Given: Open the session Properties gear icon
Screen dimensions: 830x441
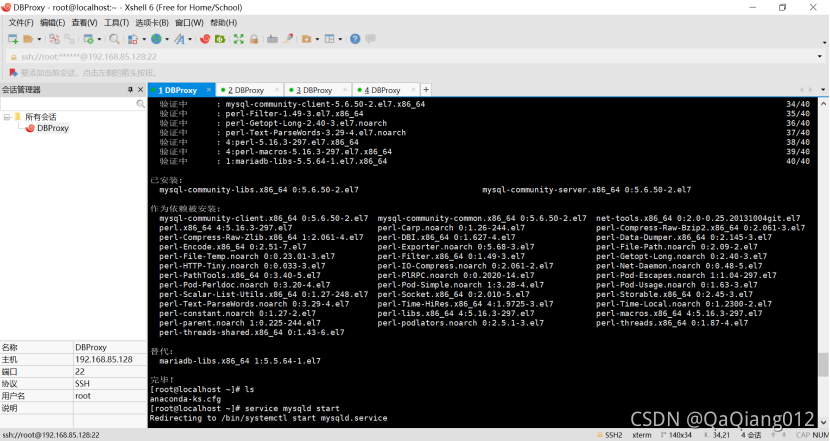Looking at the screenshot, I should pyautogui.click(x=88, y=39).
